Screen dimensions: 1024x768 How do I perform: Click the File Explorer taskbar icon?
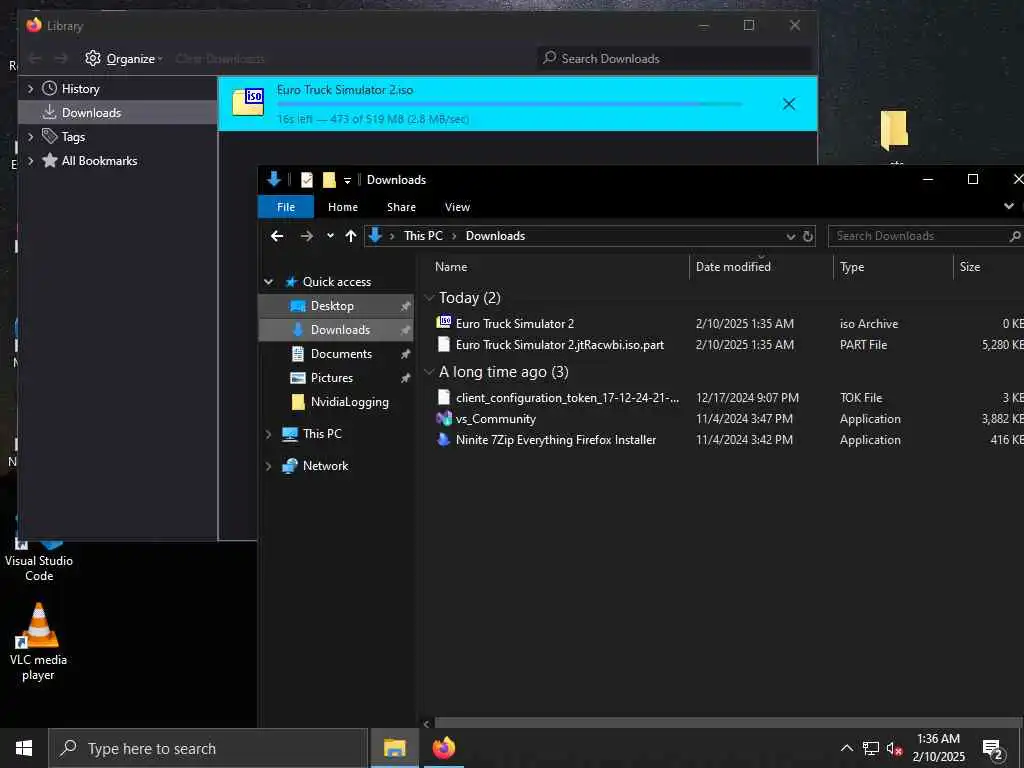(394, 748)
